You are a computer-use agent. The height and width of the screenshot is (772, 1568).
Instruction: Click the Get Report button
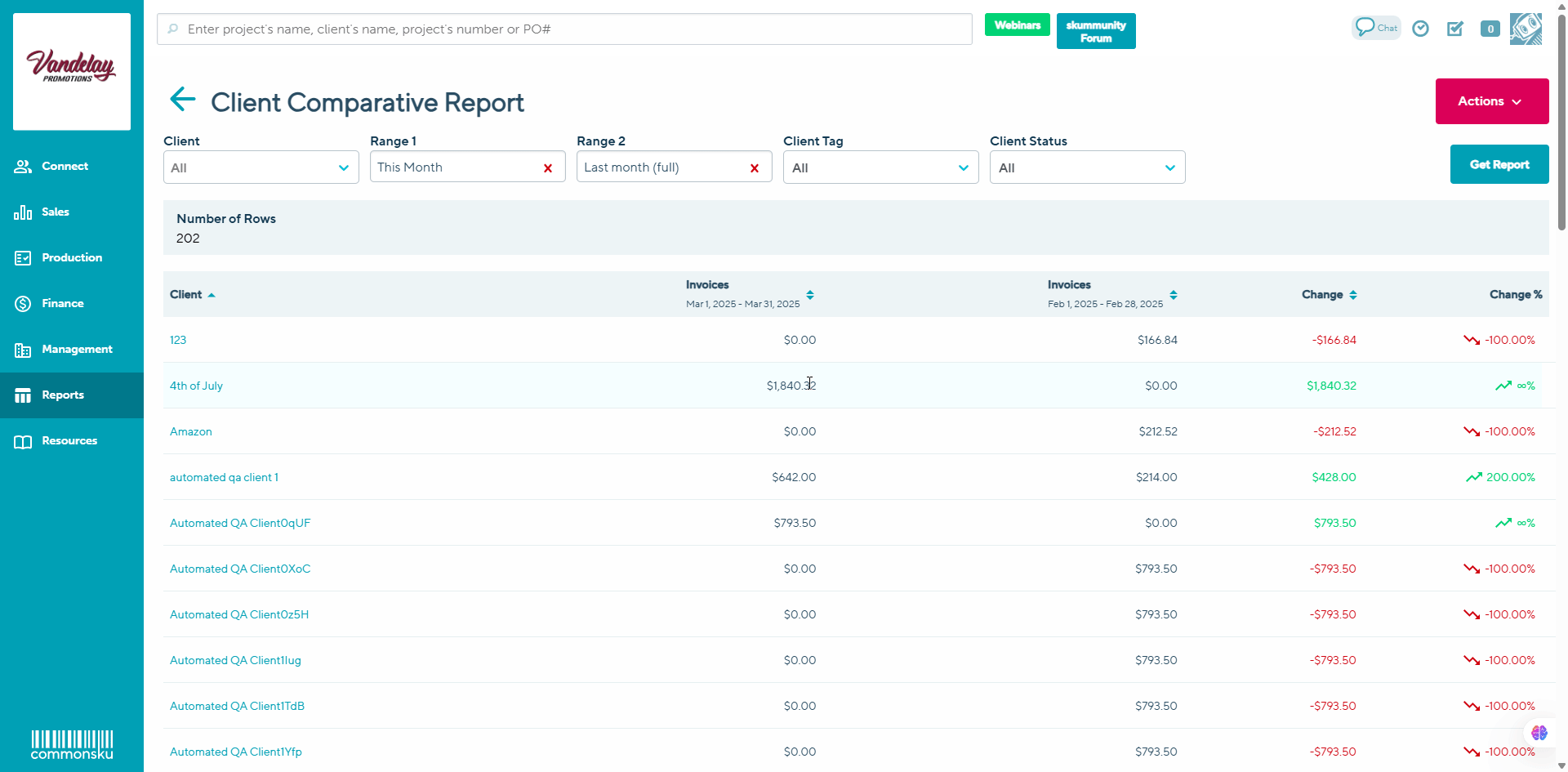point(1499,164)
